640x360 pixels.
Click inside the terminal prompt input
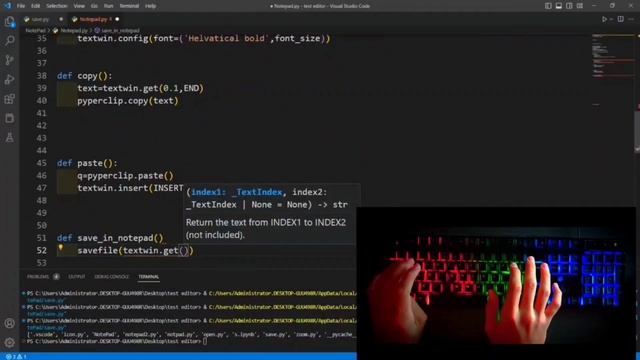coord(205,341)
